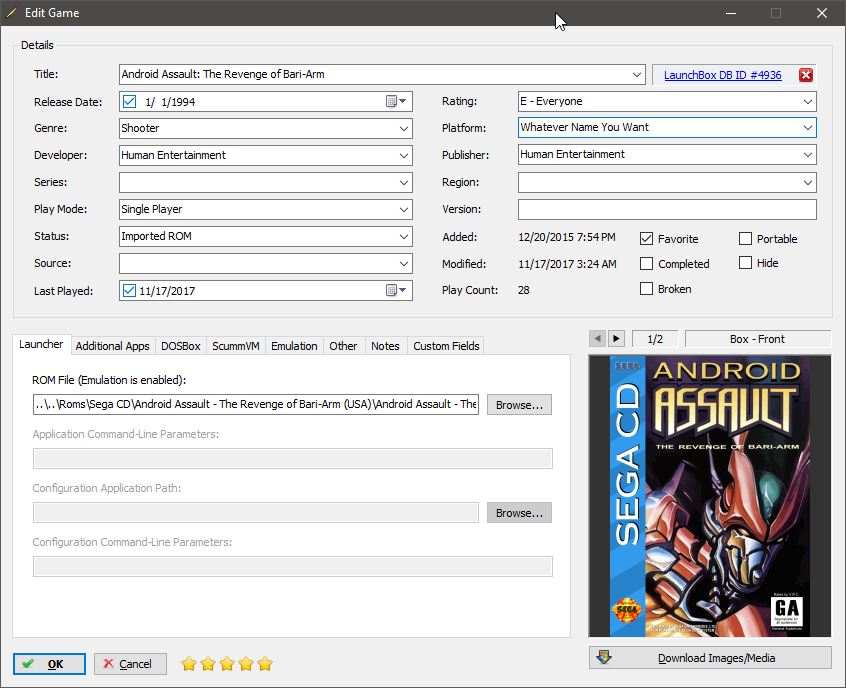This screenshot has height=688, width=846.
Task: Click the Cancel button
Action: [130, 664]
